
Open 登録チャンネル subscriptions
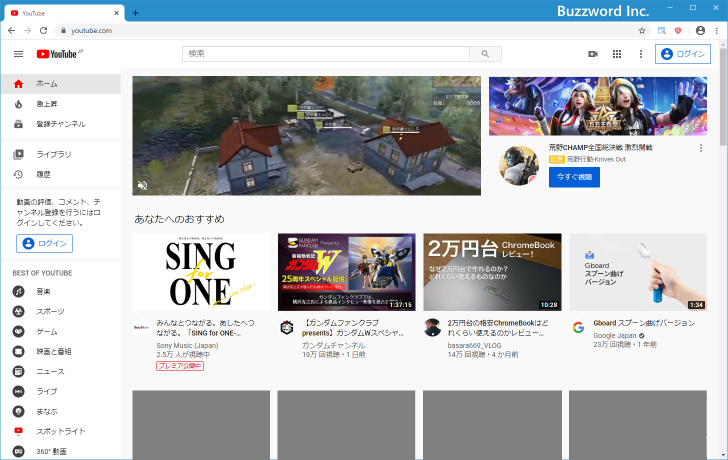pos(61,124)
